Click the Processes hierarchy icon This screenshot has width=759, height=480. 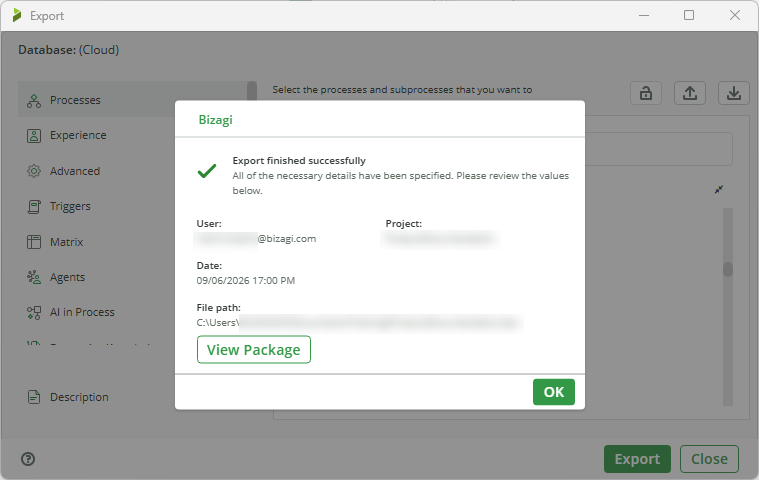[x=34, y=101]
